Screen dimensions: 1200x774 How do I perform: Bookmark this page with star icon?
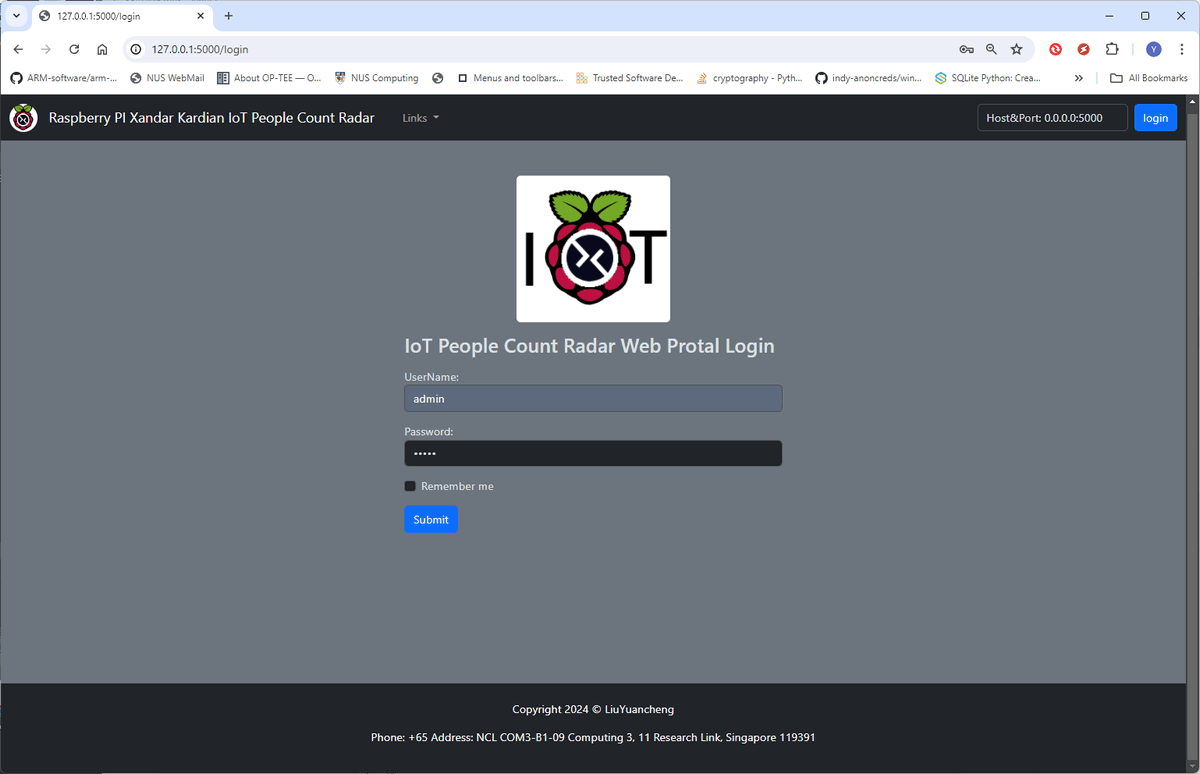pyautogui.click(x=1016, y=49)
